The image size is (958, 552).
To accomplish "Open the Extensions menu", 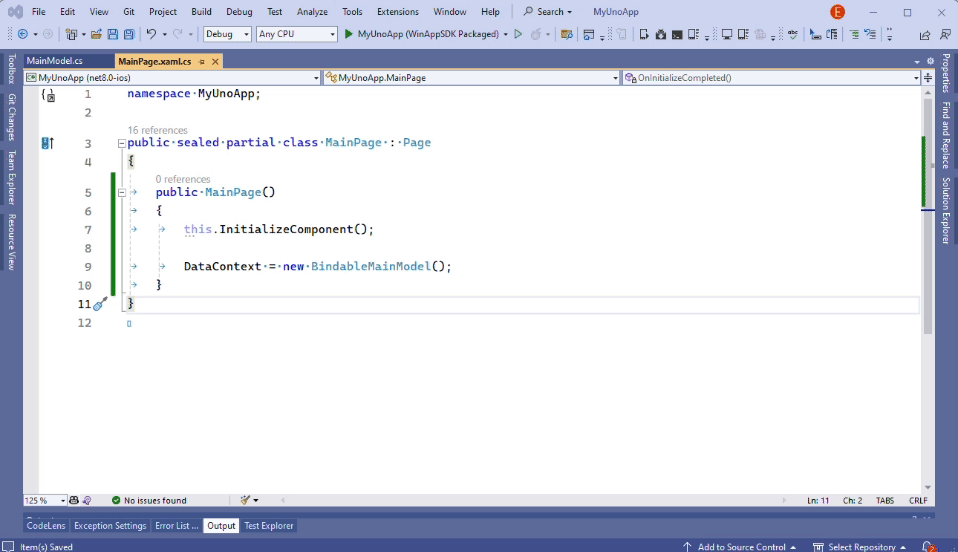I will (398, 12).
